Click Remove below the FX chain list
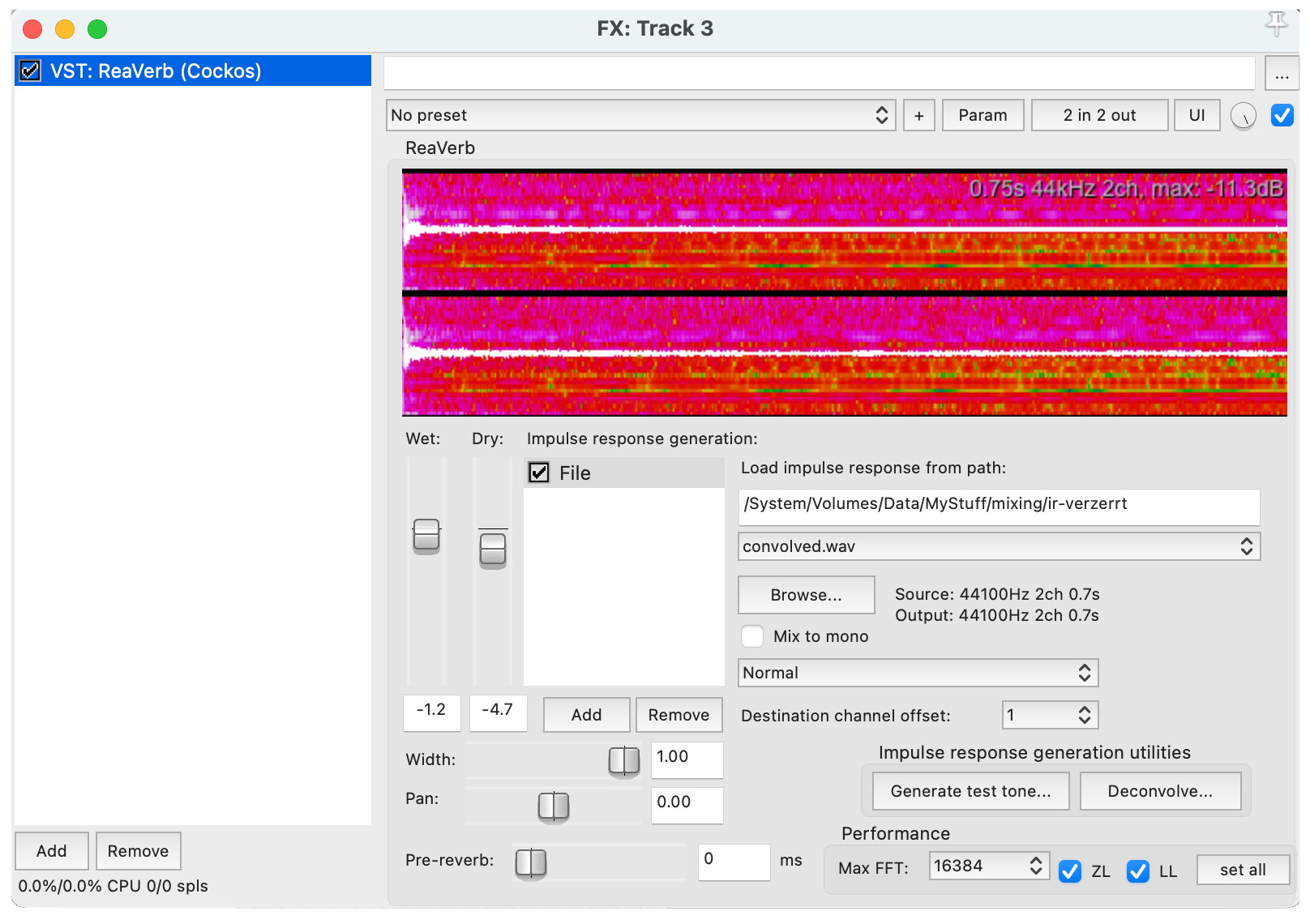This screenshot has height=924, width=1310. pos(138,851)
